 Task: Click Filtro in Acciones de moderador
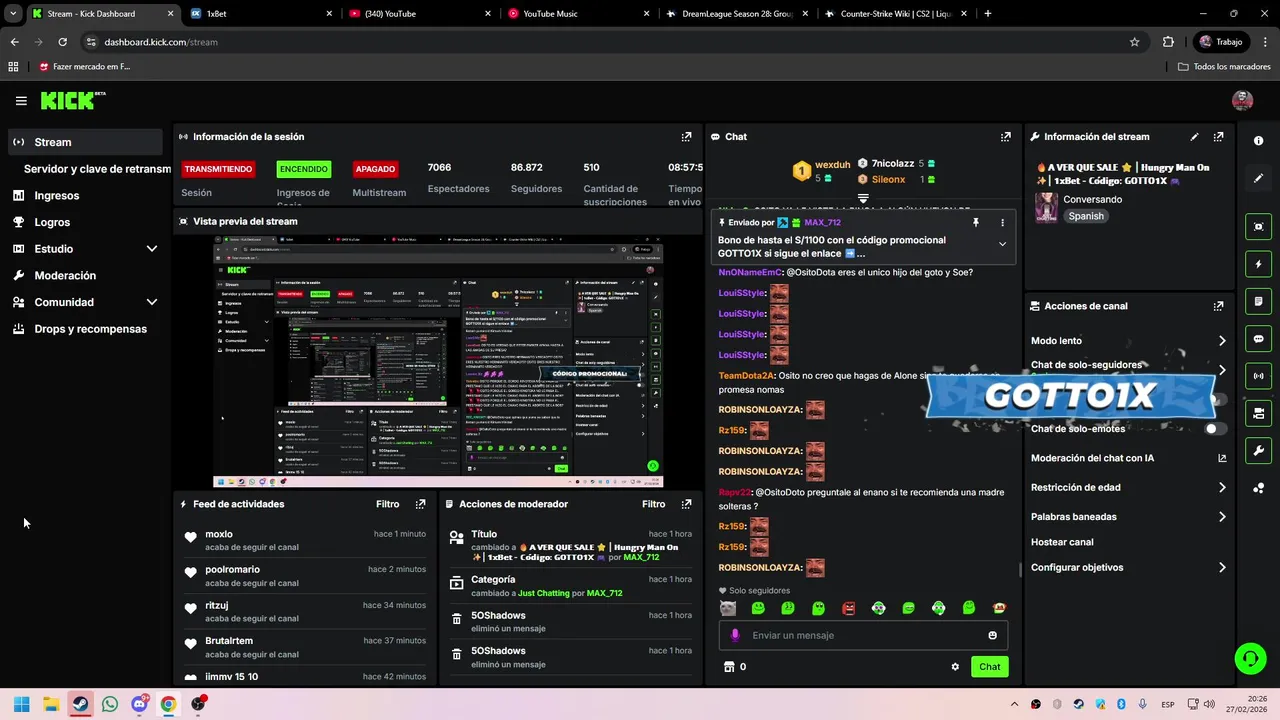tap(654, 504)
